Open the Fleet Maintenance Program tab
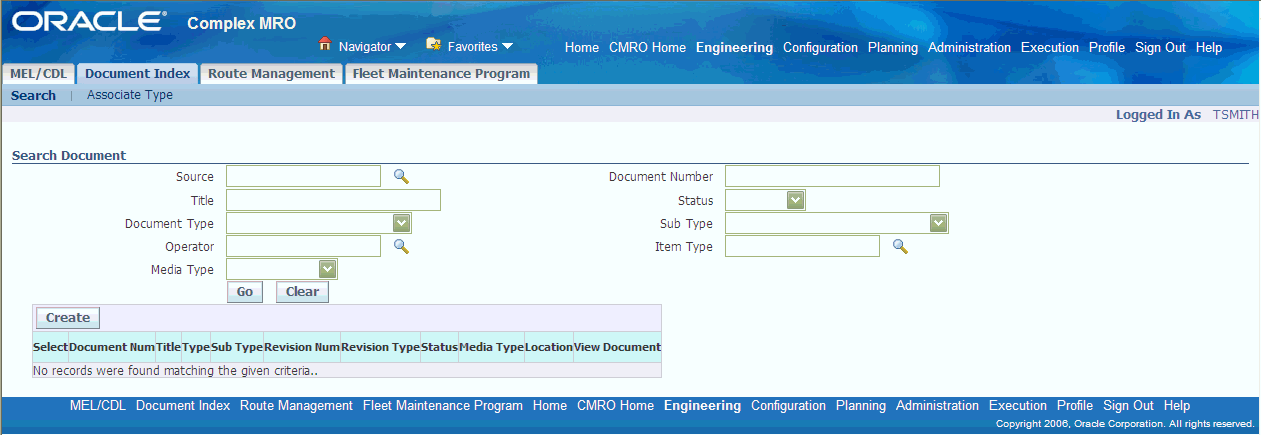1261x435 pixels. pyautogui.click(x=441, y=74)
